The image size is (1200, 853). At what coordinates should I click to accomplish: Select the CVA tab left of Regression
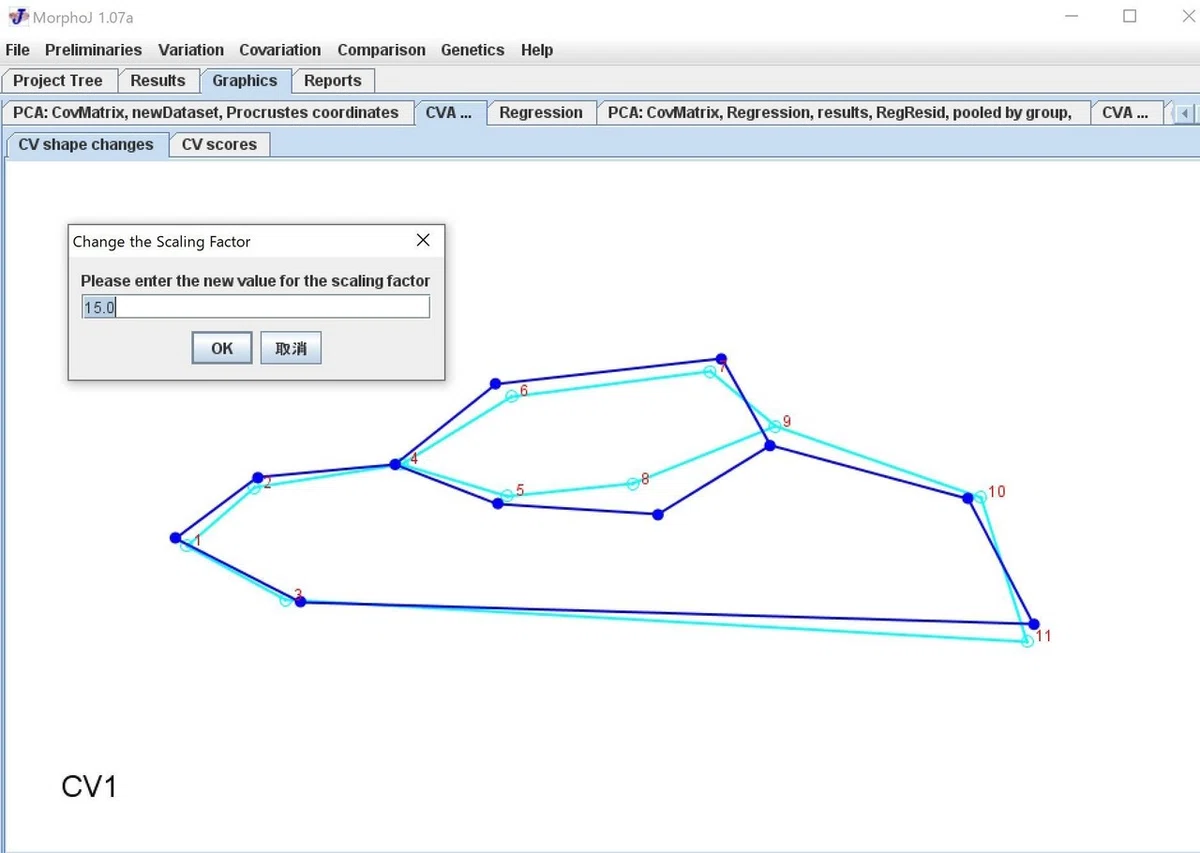[449, 113]
